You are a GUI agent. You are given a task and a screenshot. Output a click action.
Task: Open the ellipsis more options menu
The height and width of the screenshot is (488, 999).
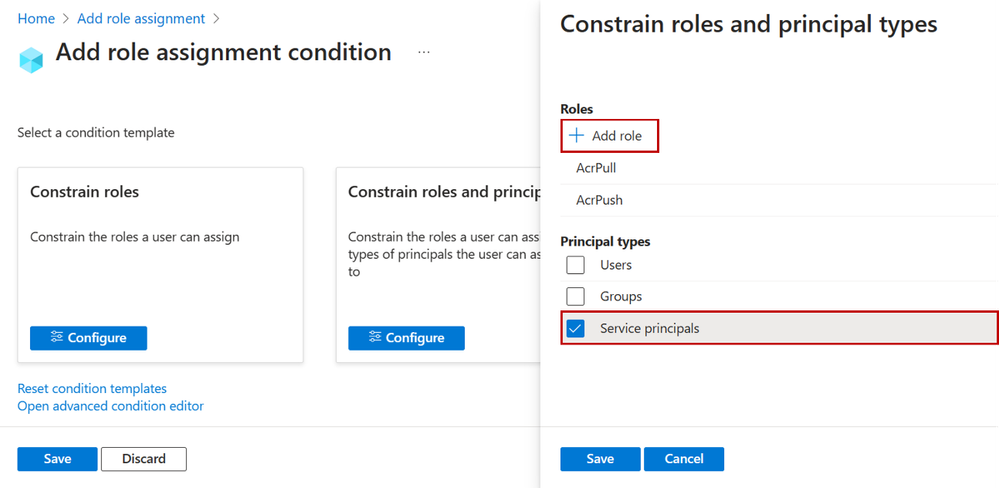click(424, 52)
